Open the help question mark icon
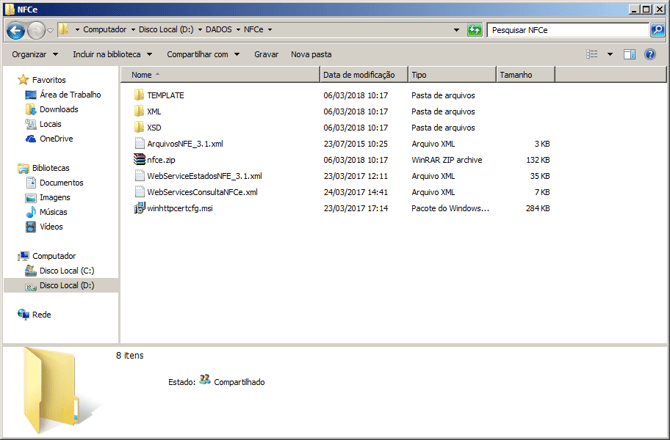 650,54
